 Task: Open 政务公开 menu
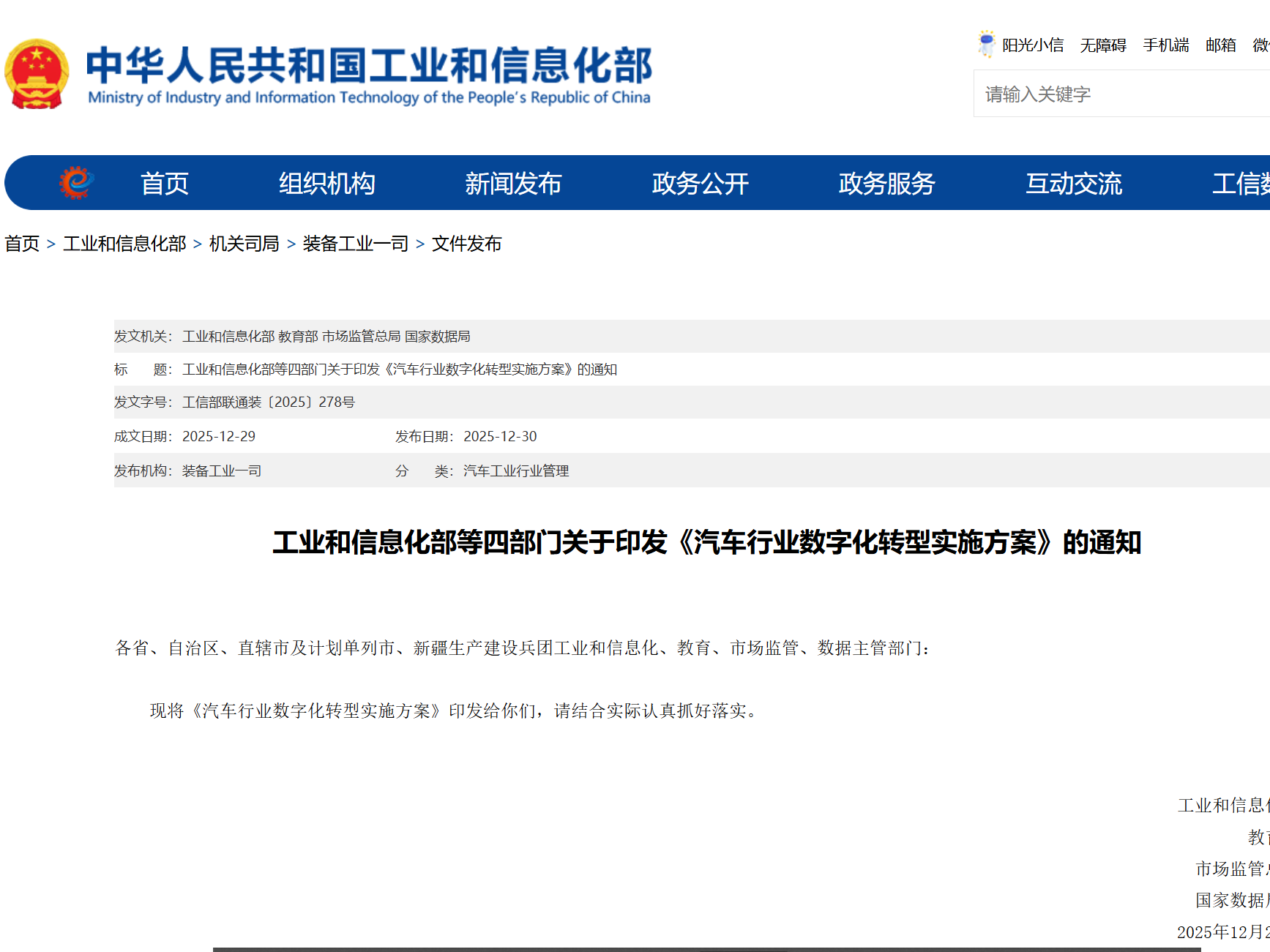[700, 184]
